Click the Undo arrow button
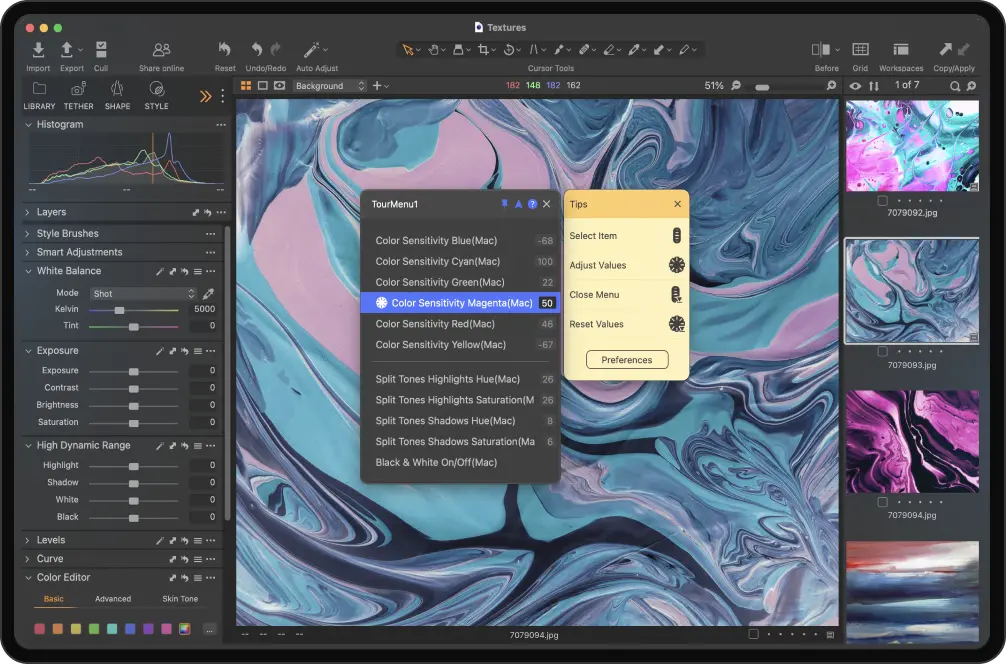This screenshot has height=664, width=1006. click(257, 49)
